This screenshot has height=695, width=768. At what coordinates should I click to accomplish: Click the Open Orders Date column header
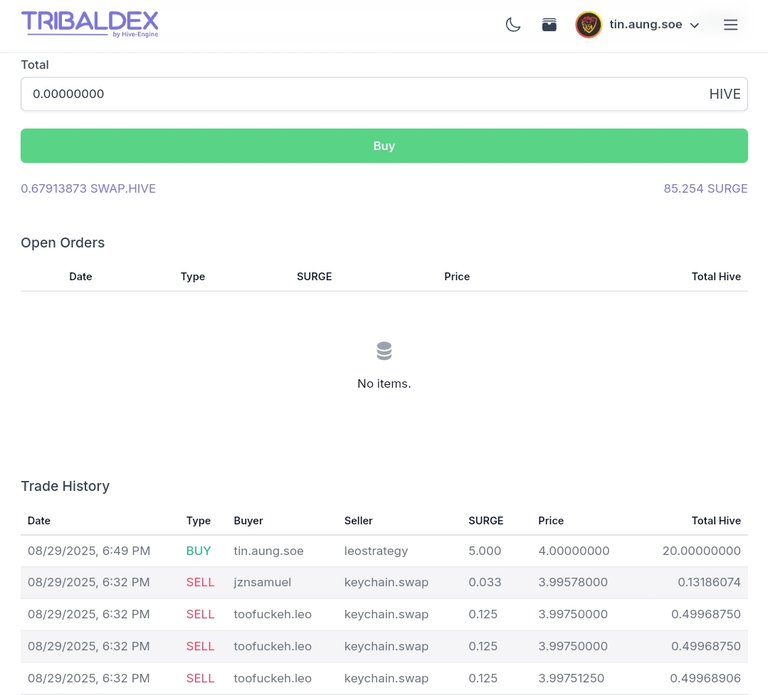pyautogui.click(x=80, y=277)
